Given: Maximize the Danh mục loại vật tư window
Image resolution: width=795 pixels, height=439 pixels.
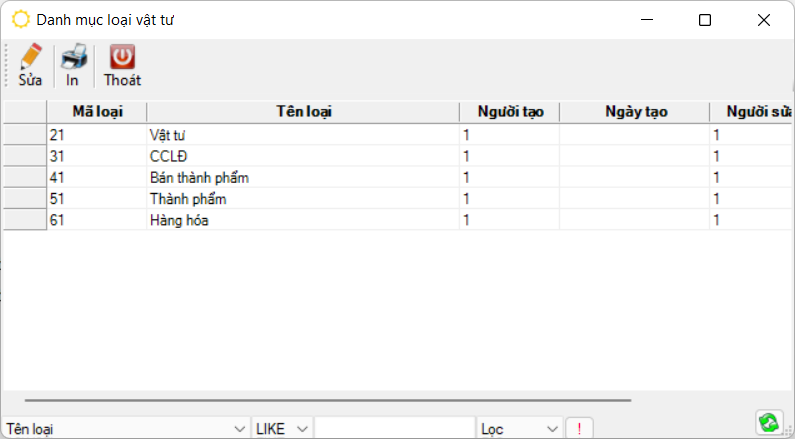Looking at the screenshot, I should click(x=705, y=20).
